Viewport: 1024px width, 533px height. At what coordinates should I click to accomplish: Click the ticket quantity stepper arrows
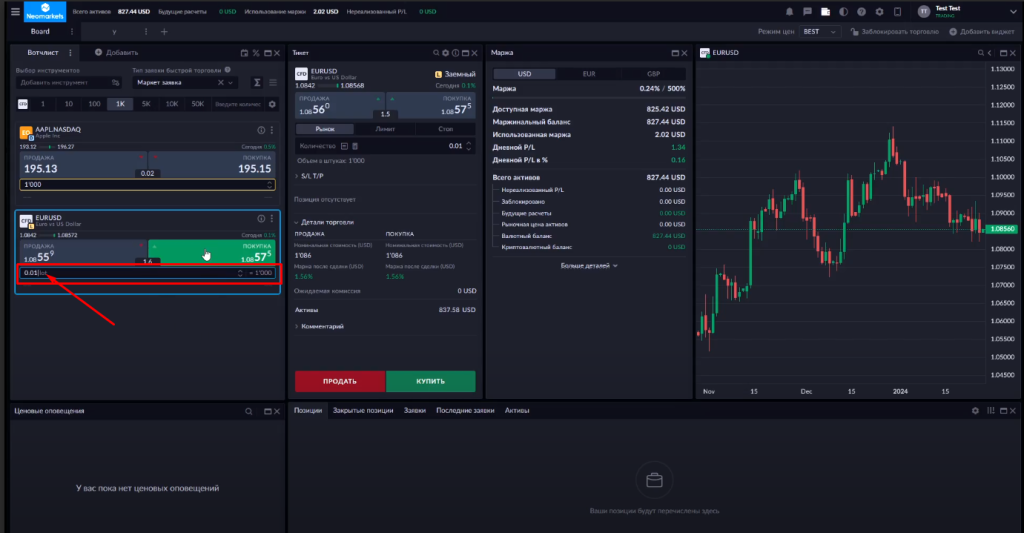click(468, 146)
